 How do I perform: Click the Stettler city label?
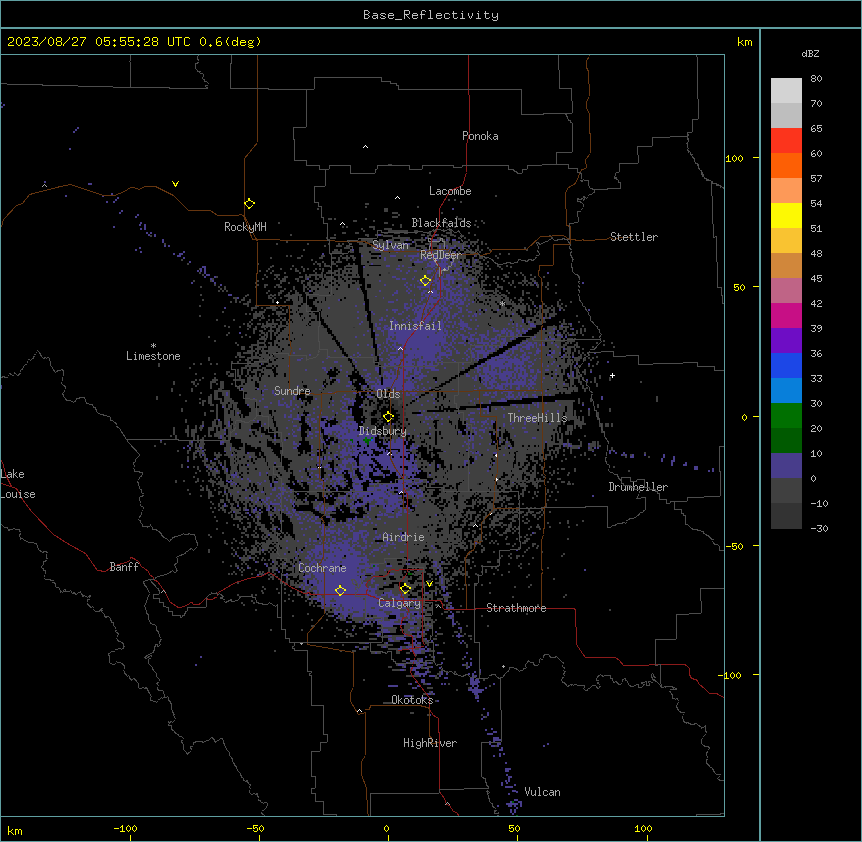point(634,237)
